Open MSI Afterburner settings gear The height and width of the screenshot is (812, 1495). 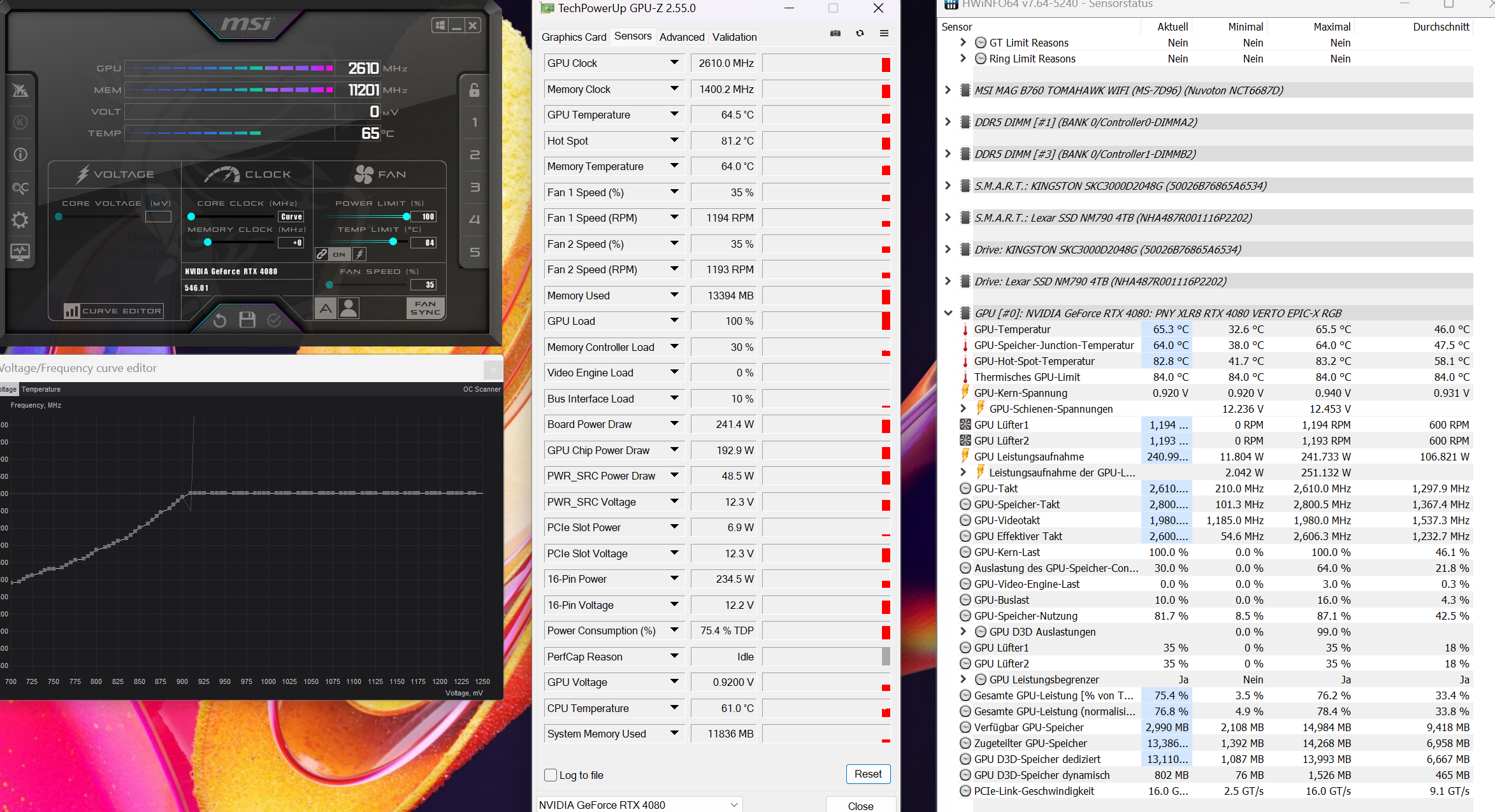pyautogui.click(x=20, y=220)
